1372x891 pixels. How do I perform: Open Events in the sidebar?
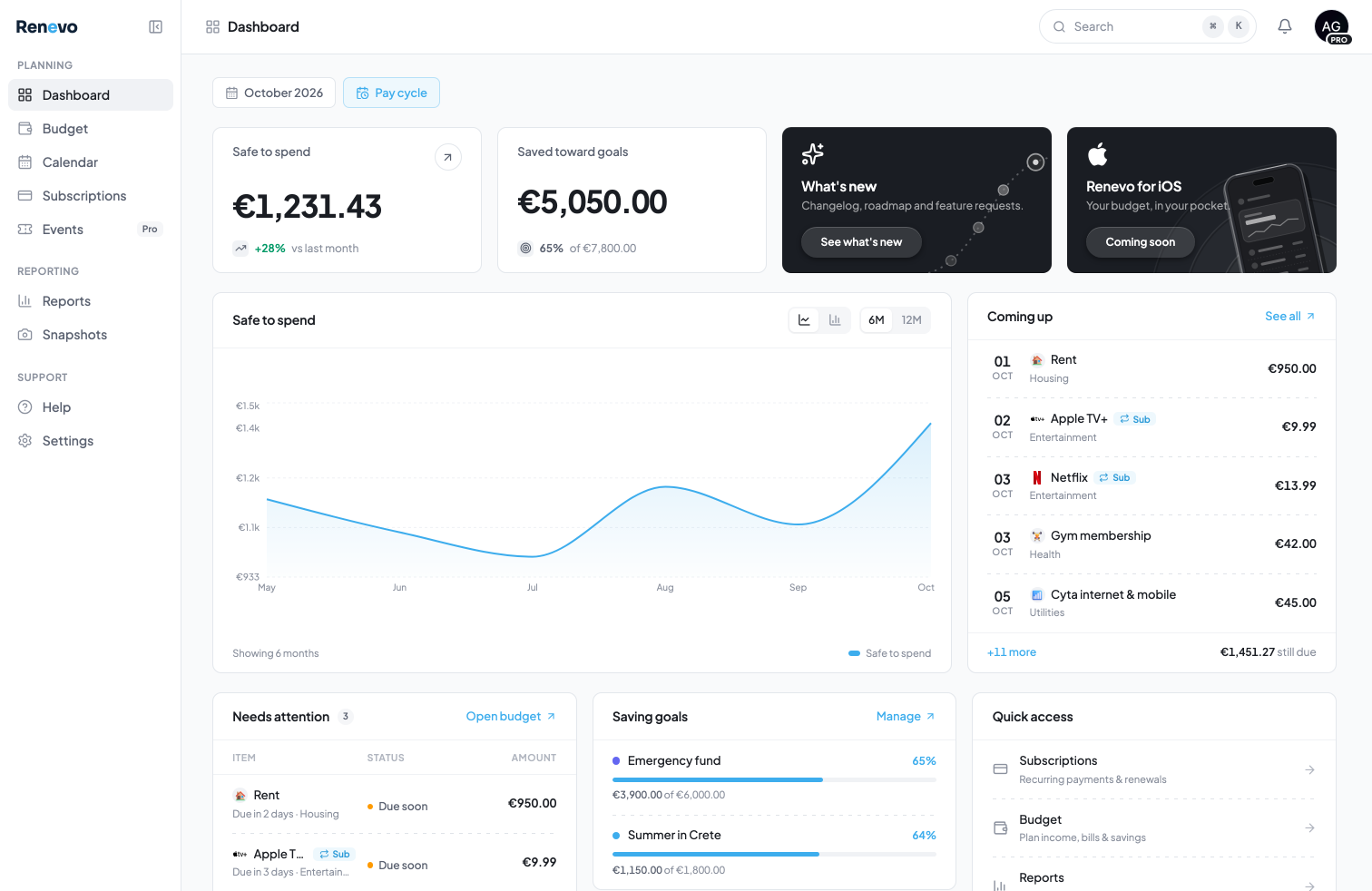[91, 230]
